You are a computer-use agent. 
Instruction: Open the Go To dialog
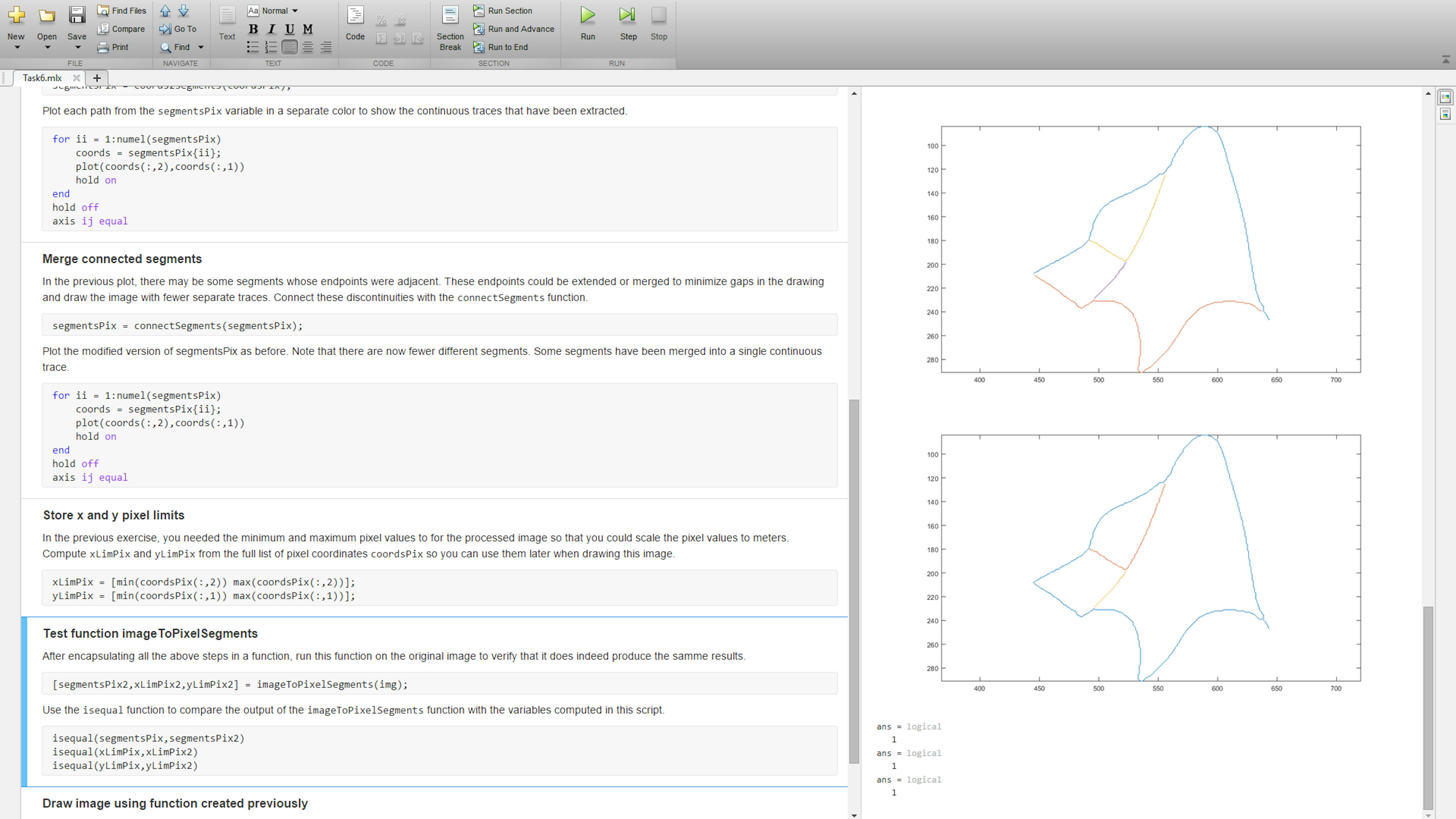[x=178, y=29]
